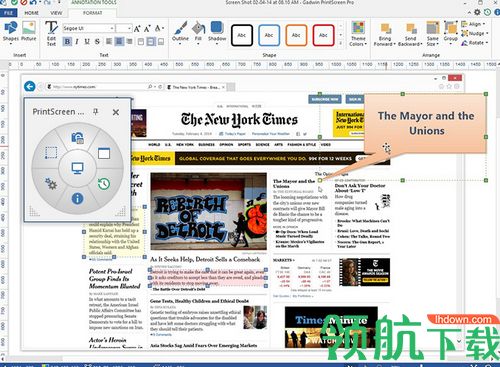Select rectangular area capture on wheel
Image resolution: width=500 pixels, height=367 pixels.
tap(51, 153)
